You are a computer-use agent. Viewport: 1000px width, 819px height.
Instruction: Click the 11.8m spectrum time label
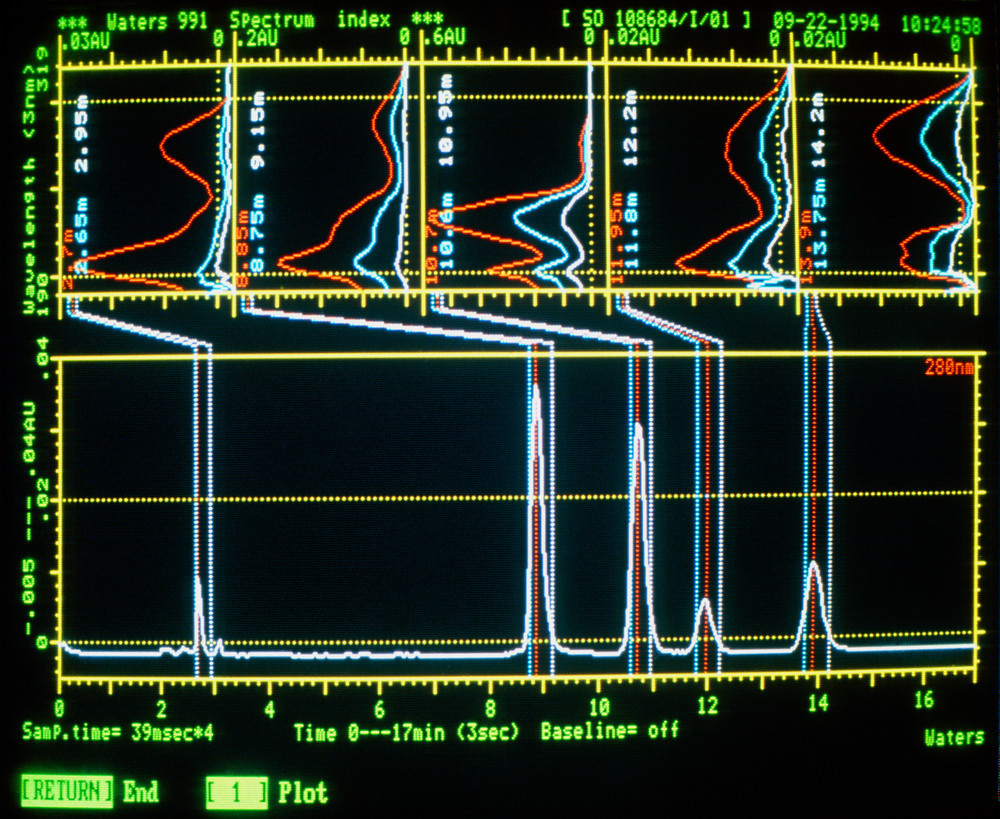click(632, 230)
